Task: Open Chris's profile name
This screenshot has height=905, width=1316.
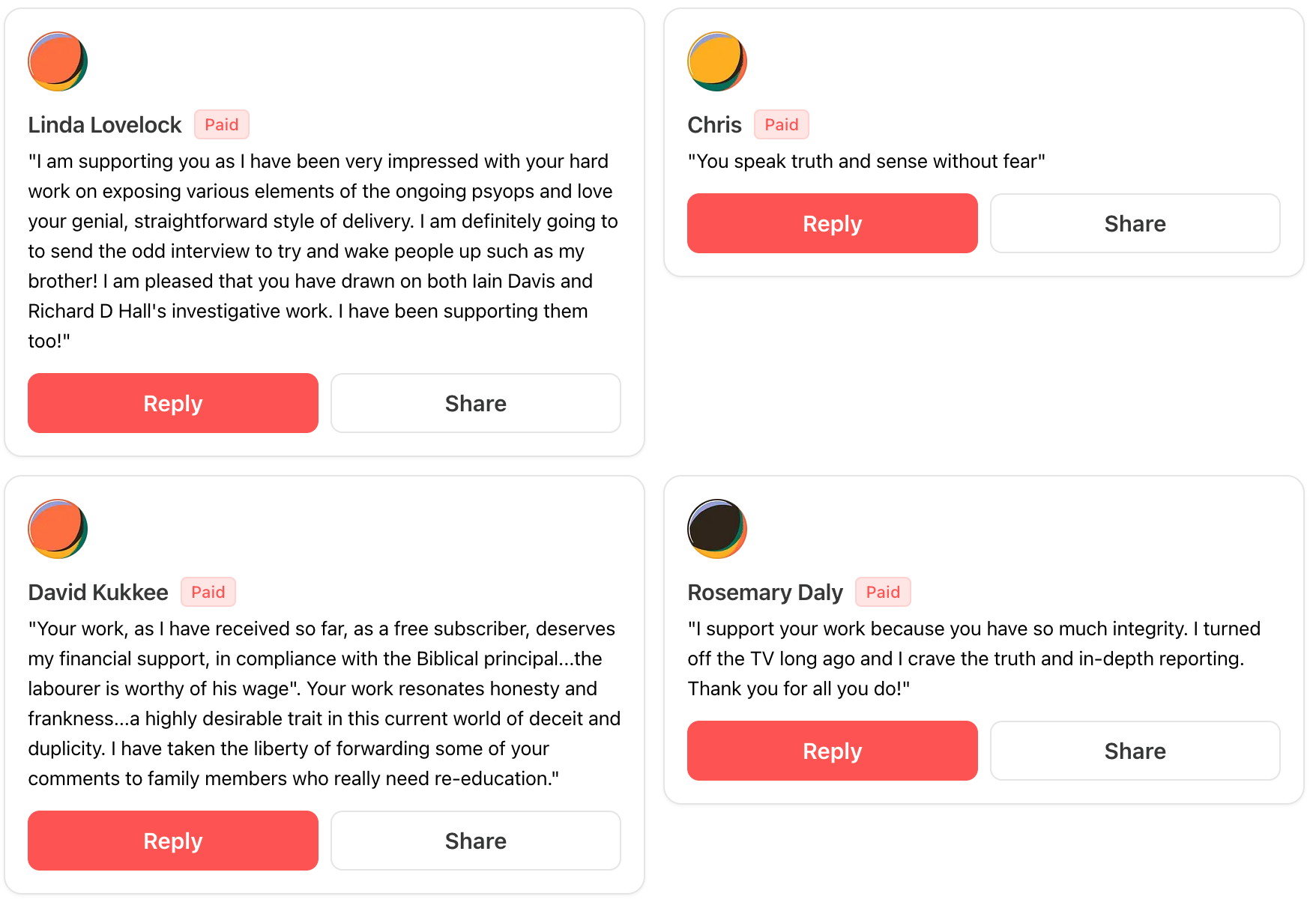Action: click(x=714, y=125)
